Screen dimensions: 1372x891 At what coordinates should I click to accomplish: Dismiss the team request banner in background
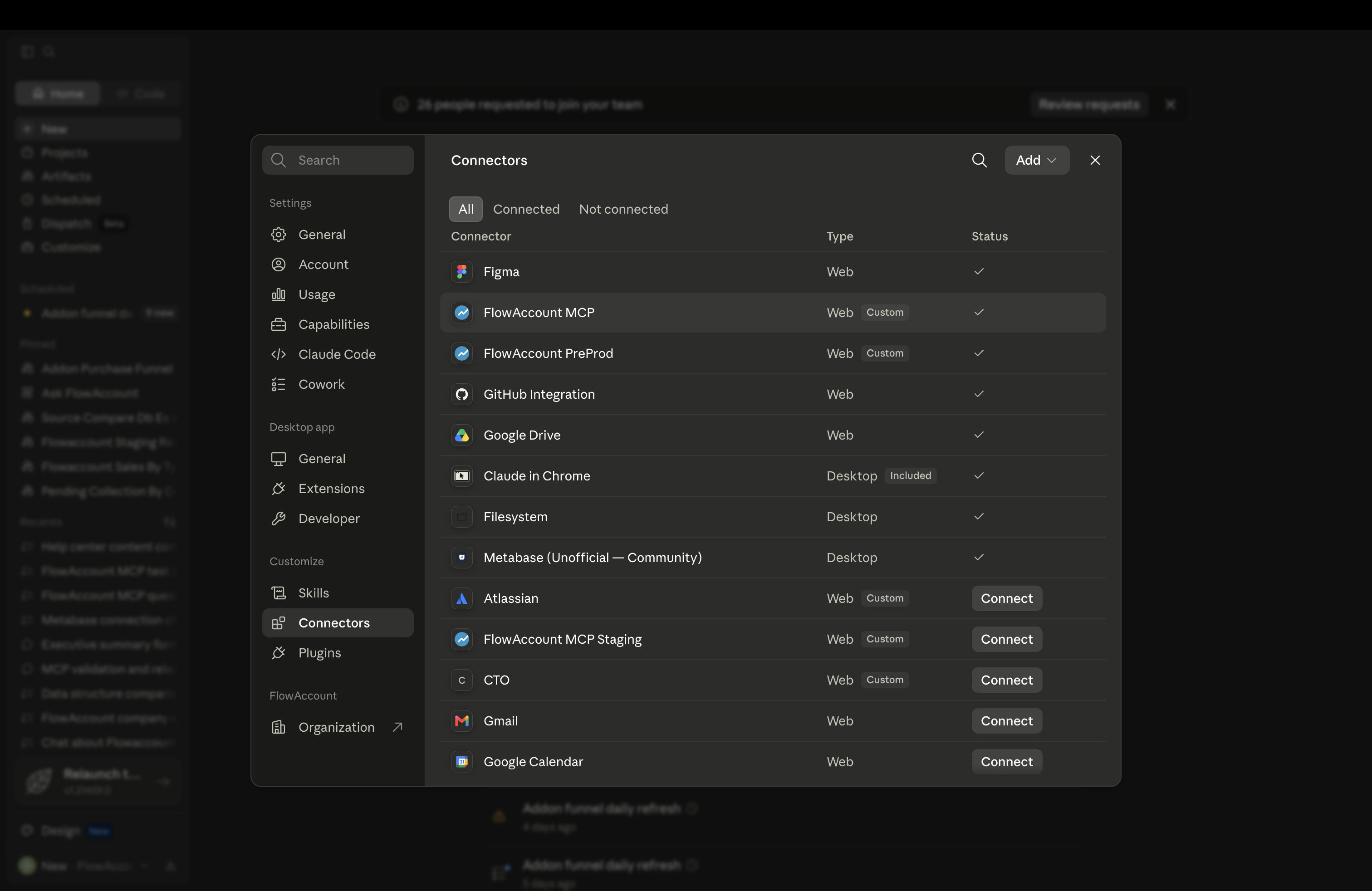pos(1170,104)
